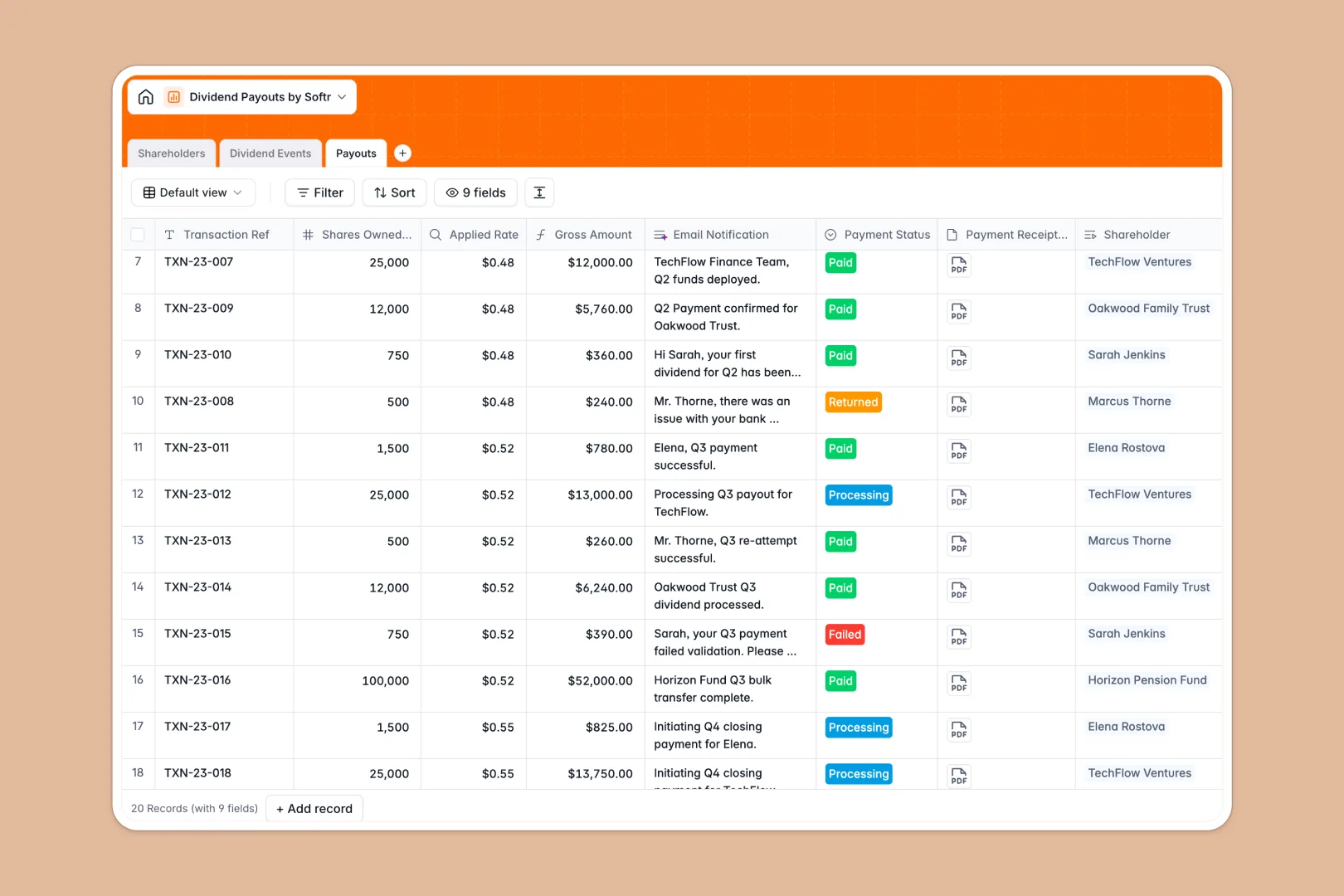Image resolution: width=1344 pixels, height=896 pixels.
Task: Open PDF receipt for TXN-23-016 row
Action: click(x=958, y=684)
